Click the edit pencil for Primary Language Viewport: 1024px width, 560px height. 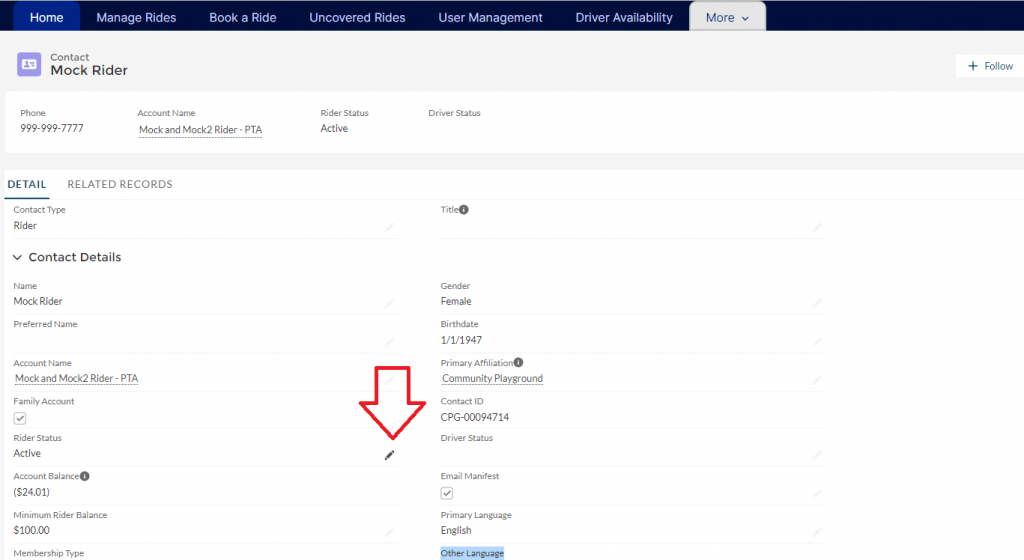coord(817,532)
